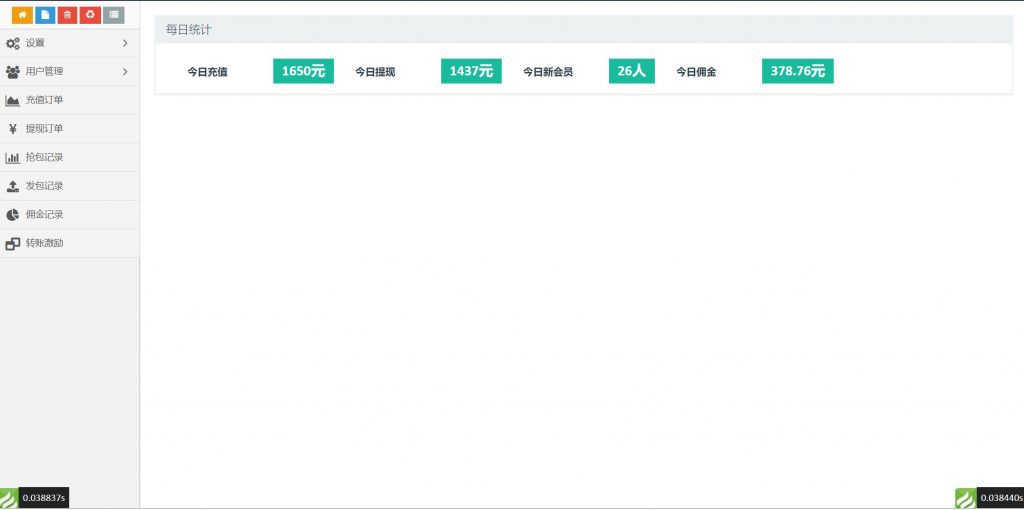Click the 26人 new members badge

632,71
